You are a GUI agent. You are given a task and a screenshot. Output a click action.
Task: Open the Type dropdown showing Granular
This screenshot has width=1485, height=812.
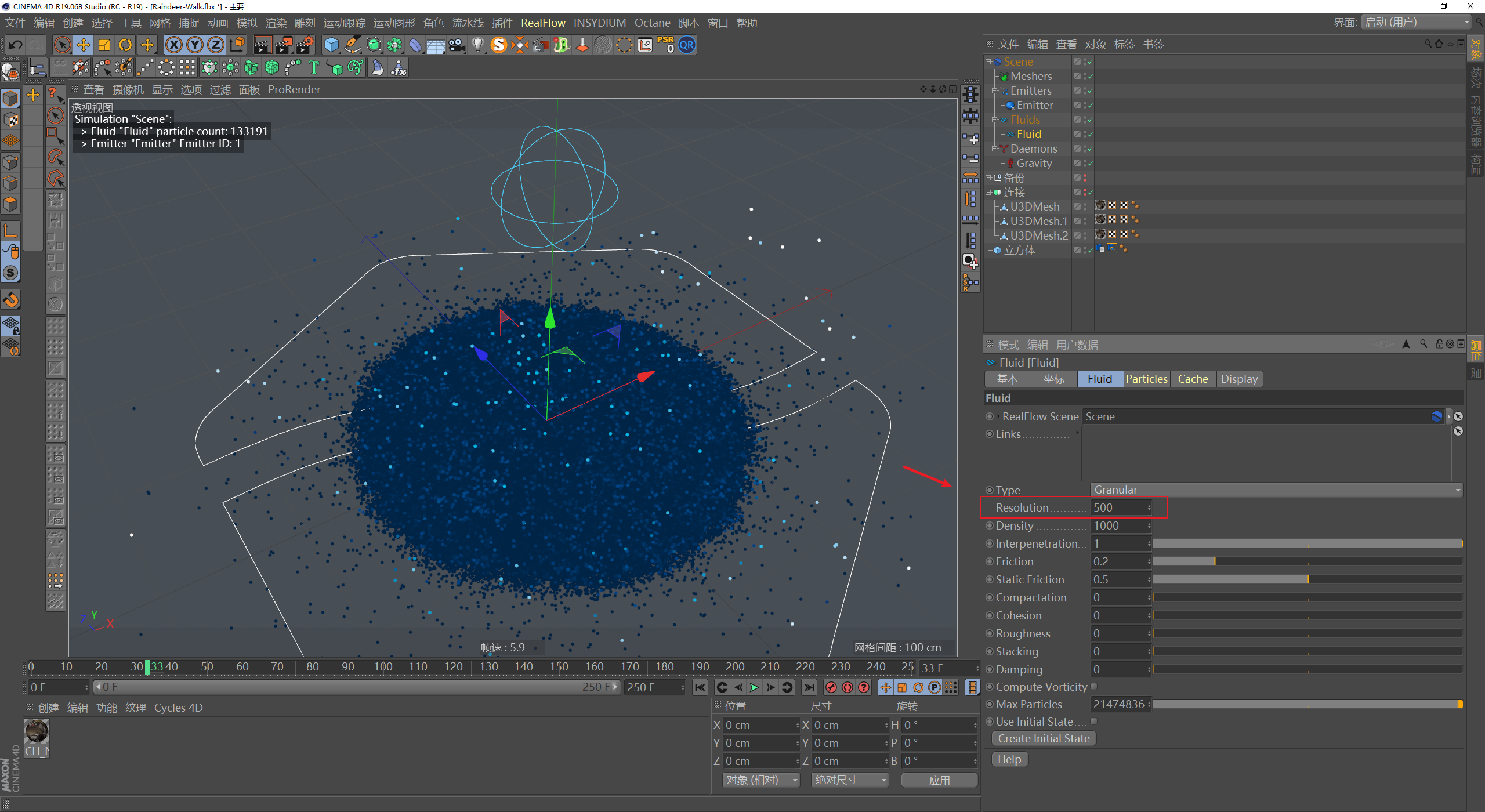[1275, 490]
